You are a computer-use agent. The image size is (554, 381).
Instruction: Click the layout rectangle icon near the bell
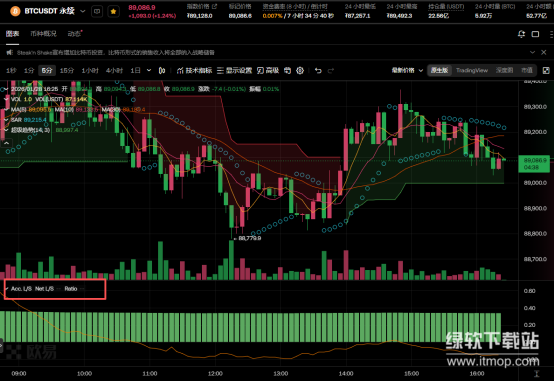click(535, 34)
